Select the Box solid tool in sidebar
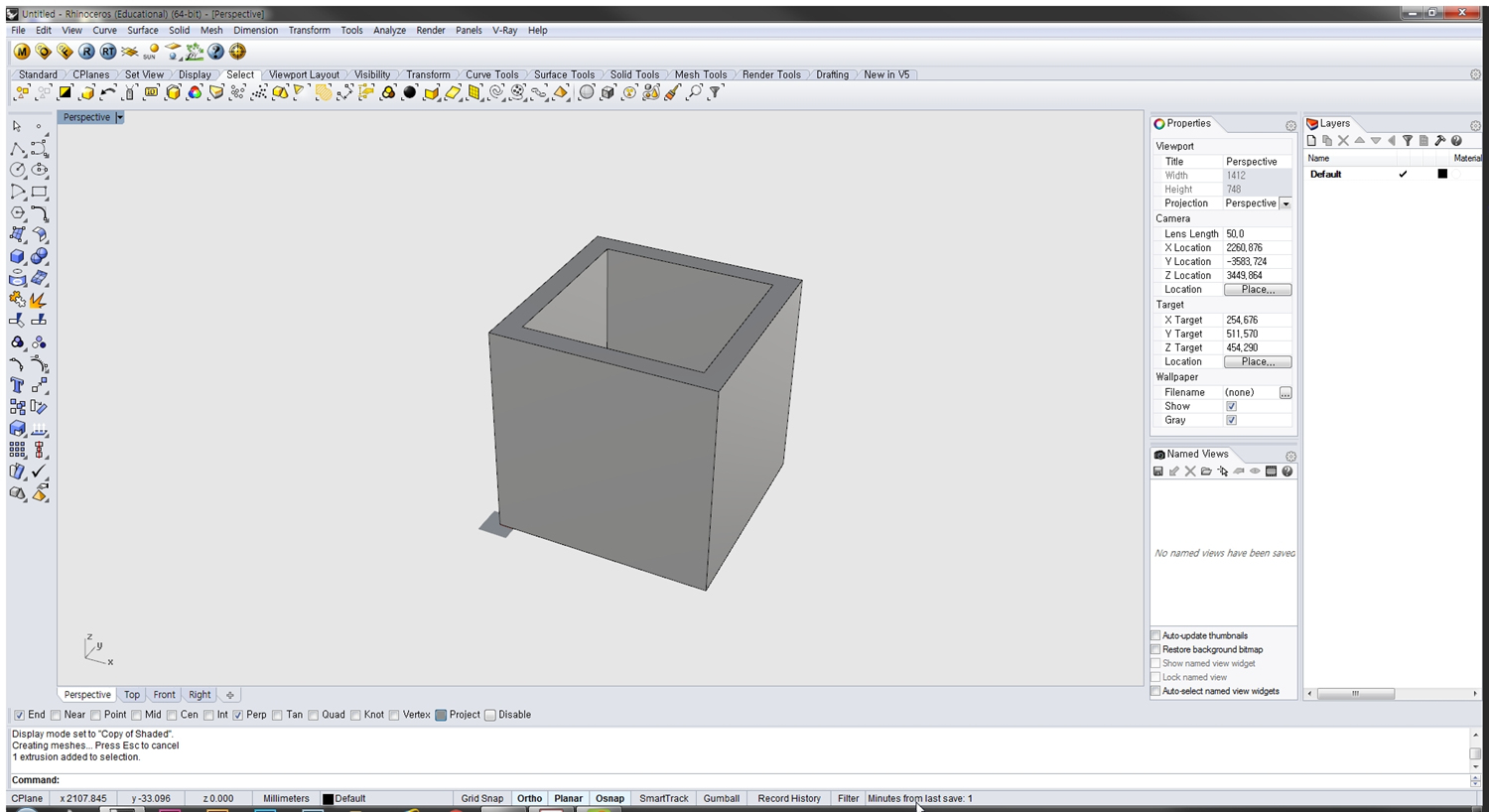The height and width of the screenshot is (812, 1489). [17, 256]
